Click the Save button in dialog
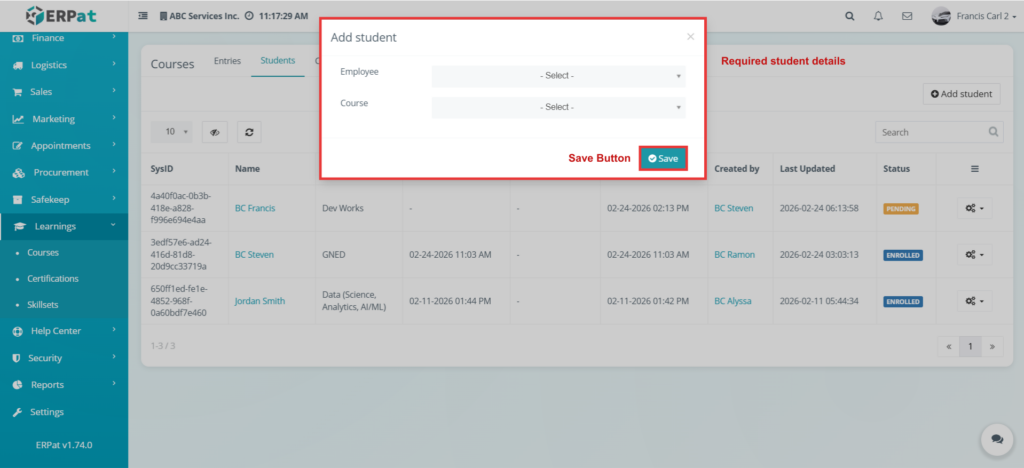Screen dimensions: 1024x468 [x=663, y=159]
